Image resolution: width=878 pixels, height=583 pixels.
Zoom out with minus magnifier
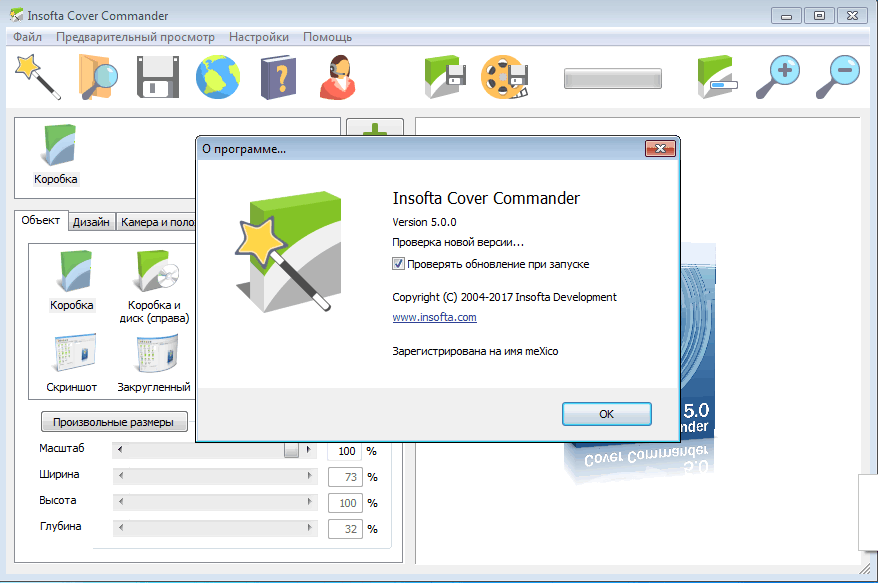tap(838, 77)
